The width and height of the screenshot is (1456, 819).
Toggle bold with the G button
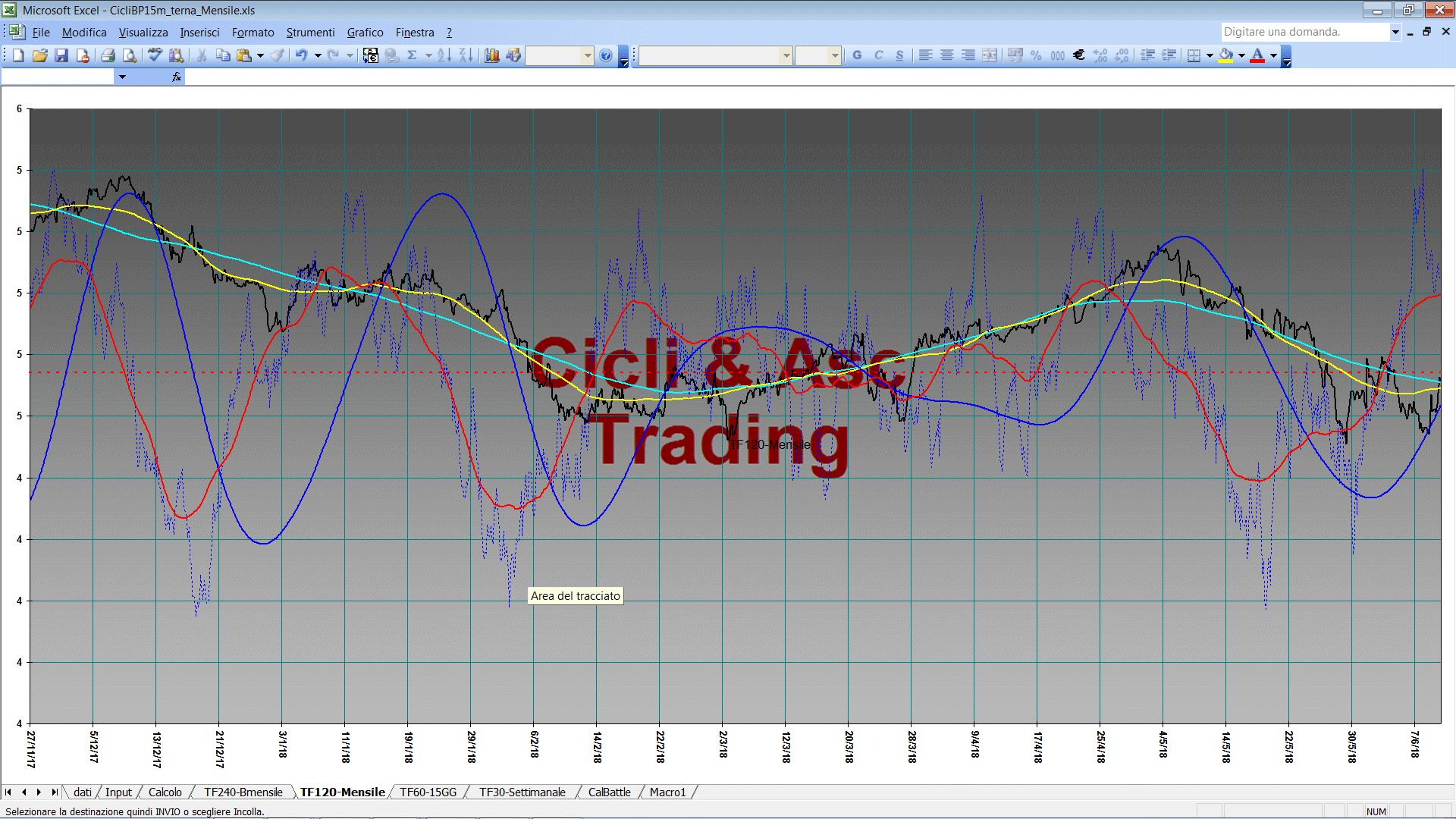click(x=857, y=55)
